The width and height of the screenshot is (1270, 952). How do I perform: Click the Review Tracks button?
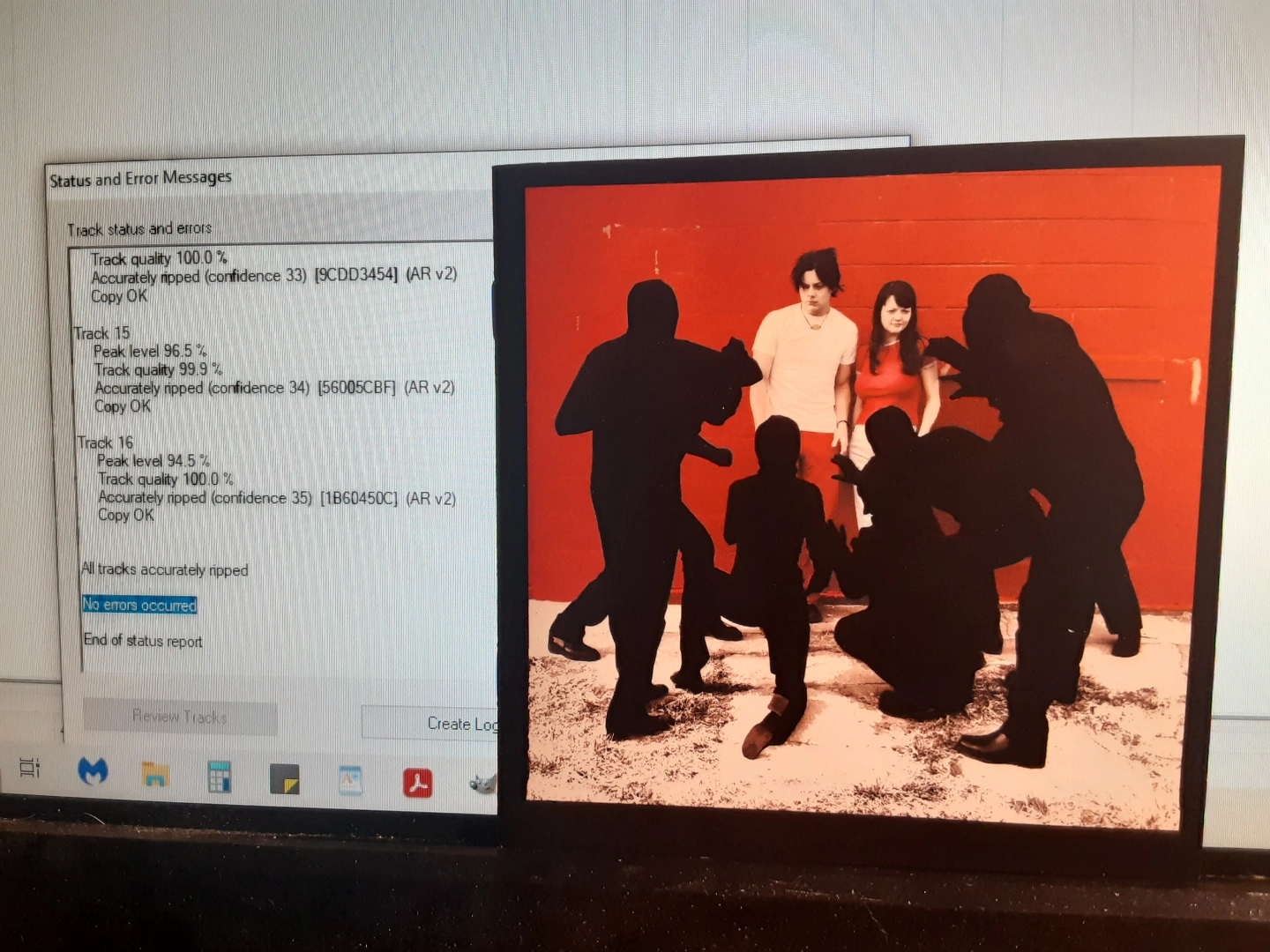point(180,717)
